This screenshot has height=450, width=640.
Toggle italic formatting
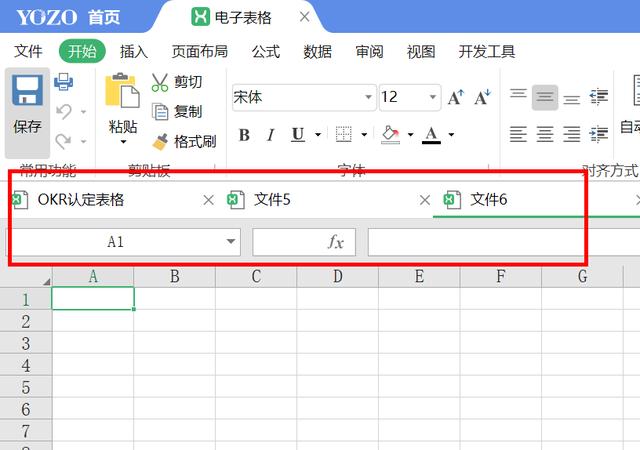point(270,134)
